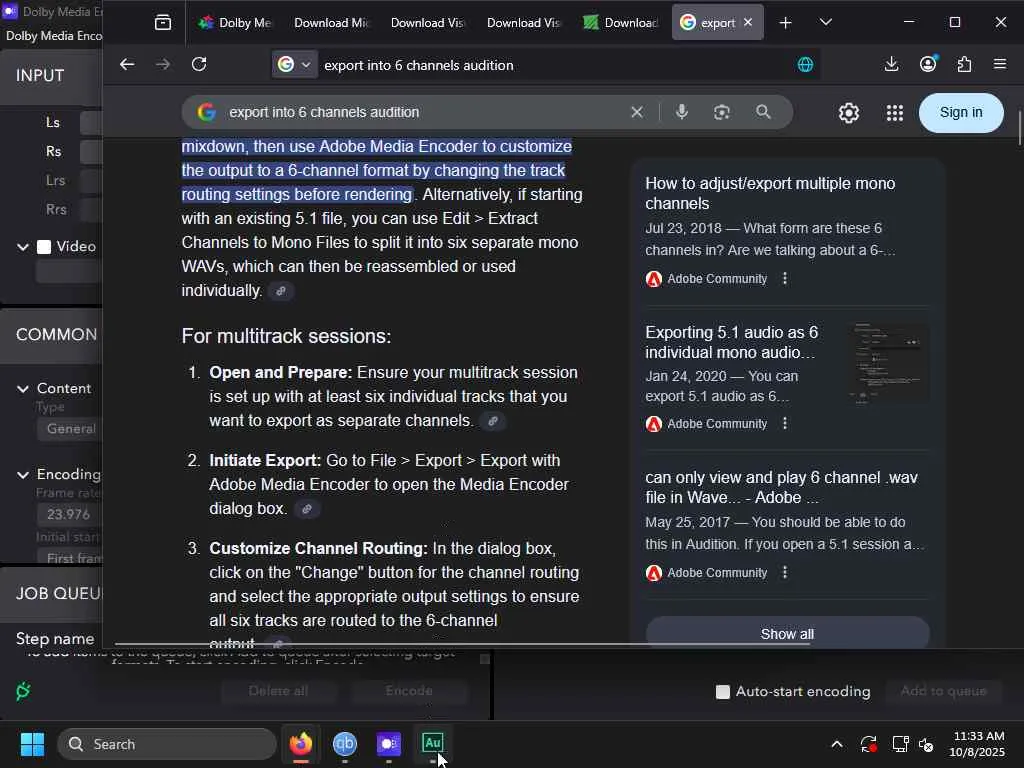Open 'How to adjust/export multiple mono channels' link
Screen dimensions: 1024x768
click(x=770, y=193)
